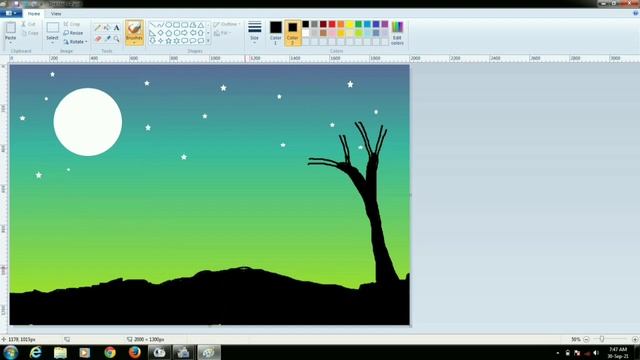Open the Paint application menu button
The height and width of the screenshot is (360, 640).
point(11,13)
